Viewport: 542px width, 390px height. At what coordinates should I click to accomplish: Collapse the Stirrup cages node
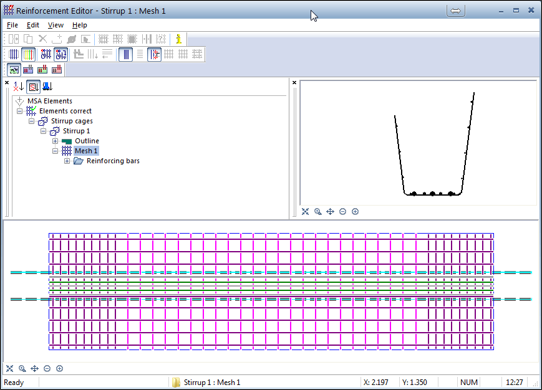[31, 121]
